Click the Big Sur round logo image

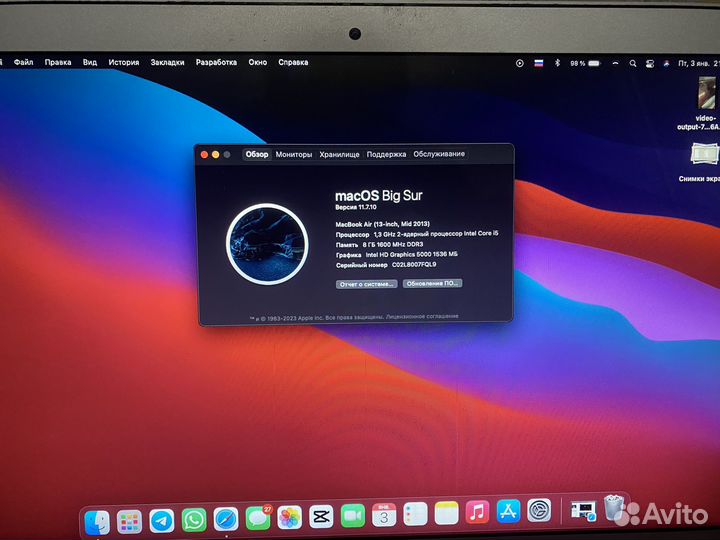tap(267, 244)
